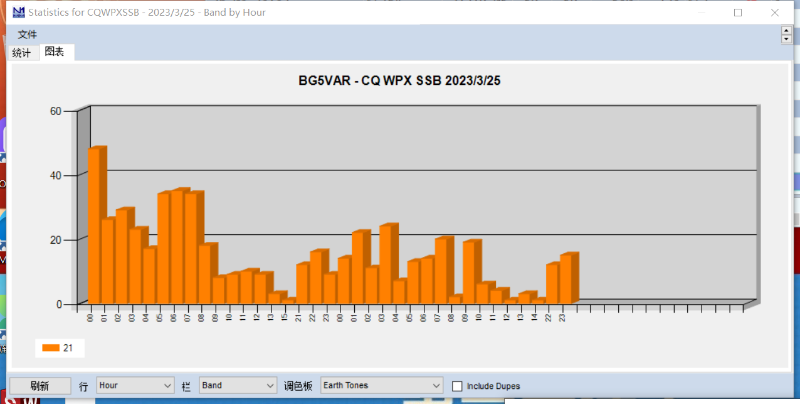The image size is (800, 404).
Task: Maximize the Statistics window
Action: [x=737, y=12]
